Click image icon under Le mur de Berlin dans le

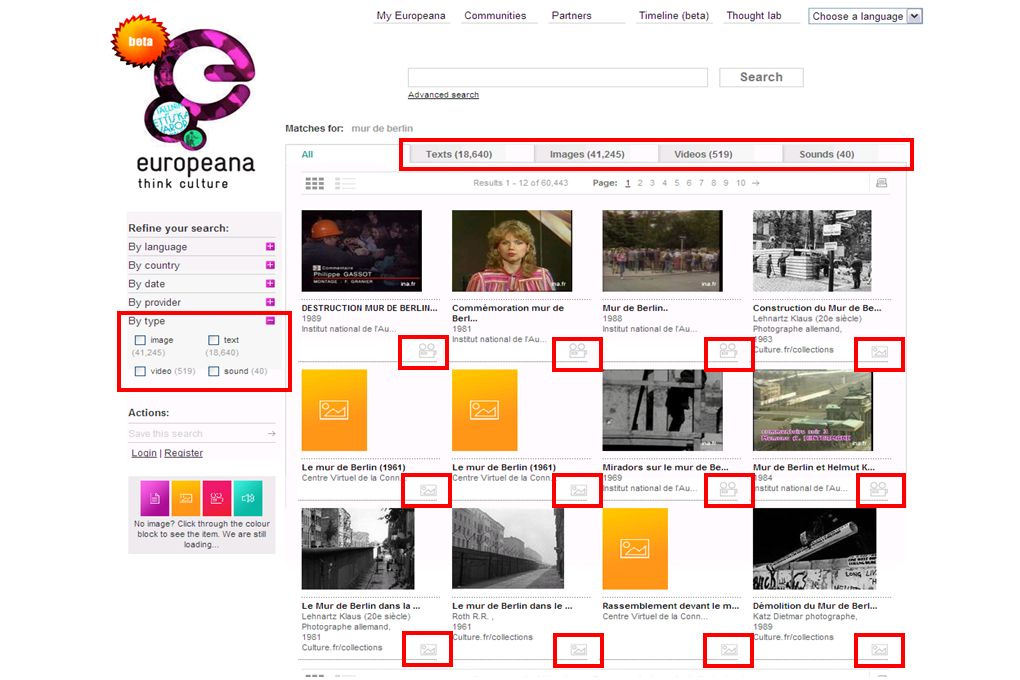[x=578, y=649]
